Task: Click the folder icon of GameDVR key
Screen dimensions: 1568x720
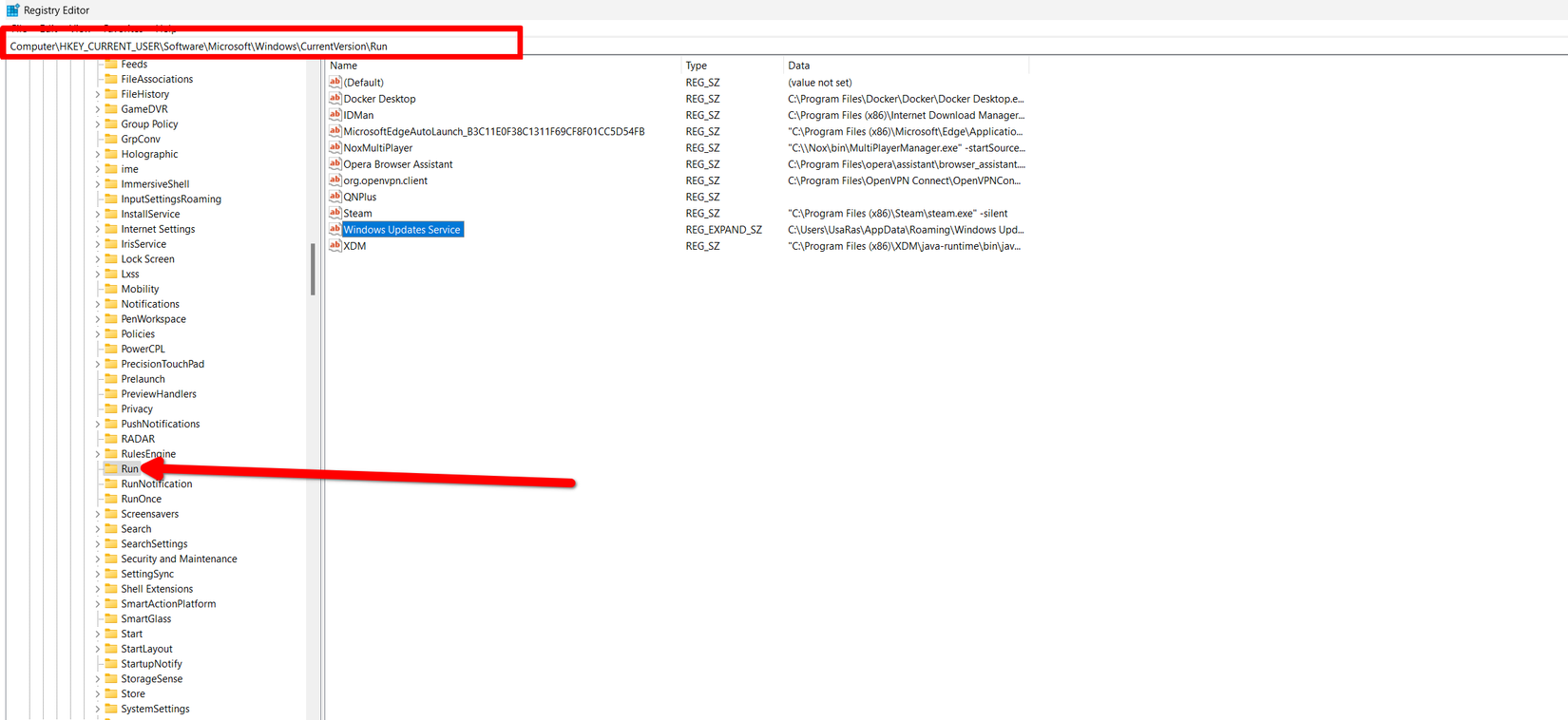Action: point(111,109)
